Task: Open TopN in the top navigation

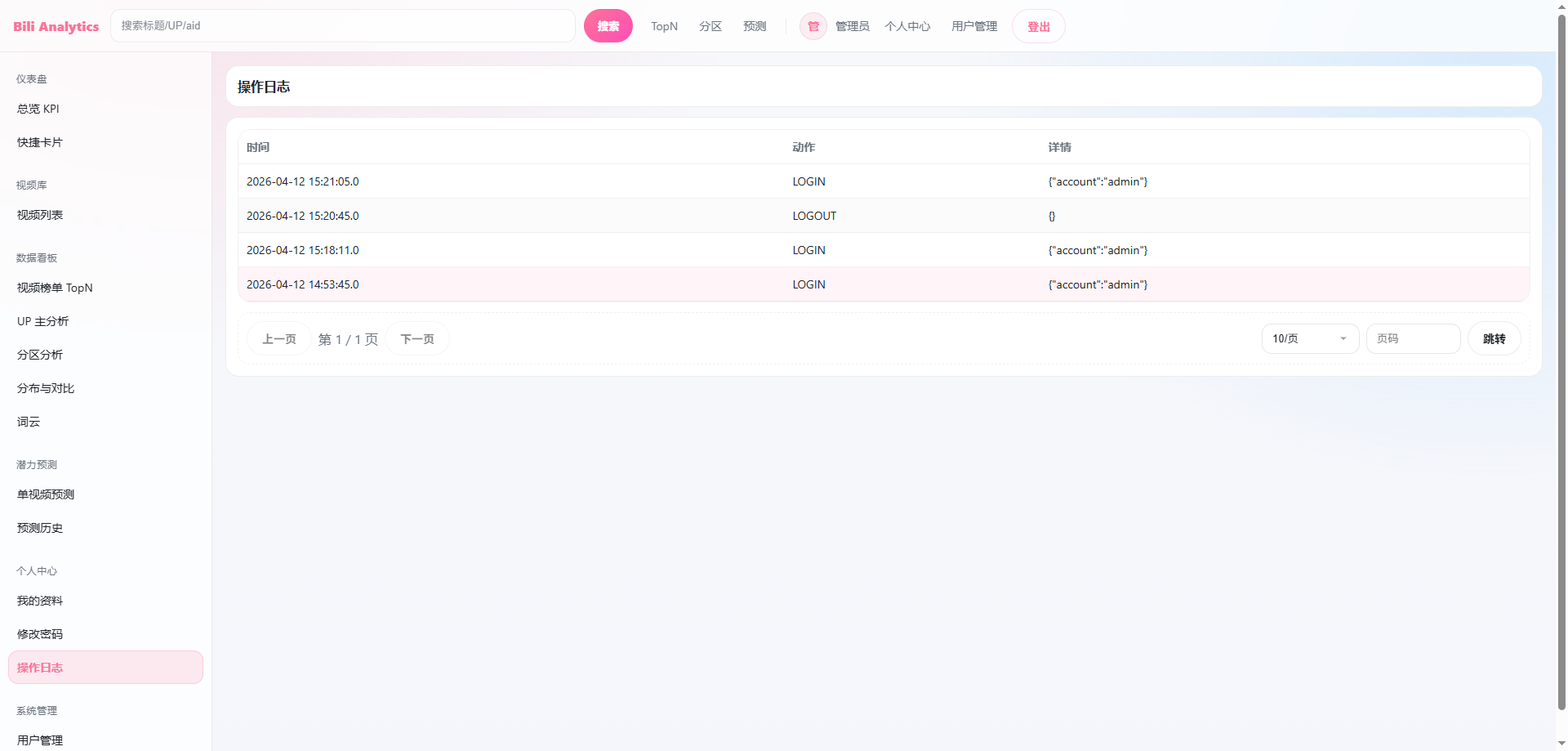Action: point(664,26)
